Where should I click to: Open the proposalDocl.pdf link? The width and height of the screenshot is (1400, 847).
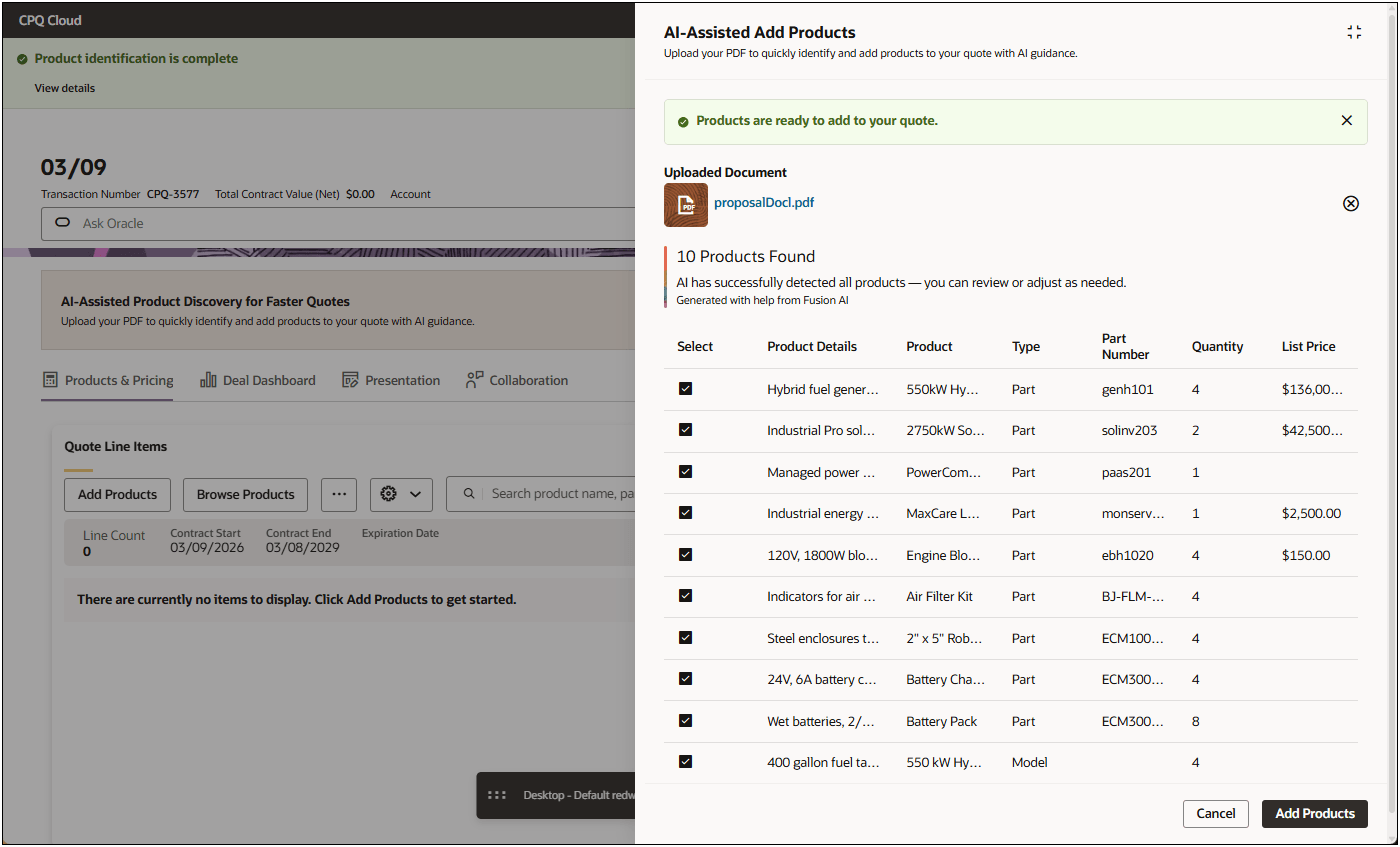coord(764,202)
